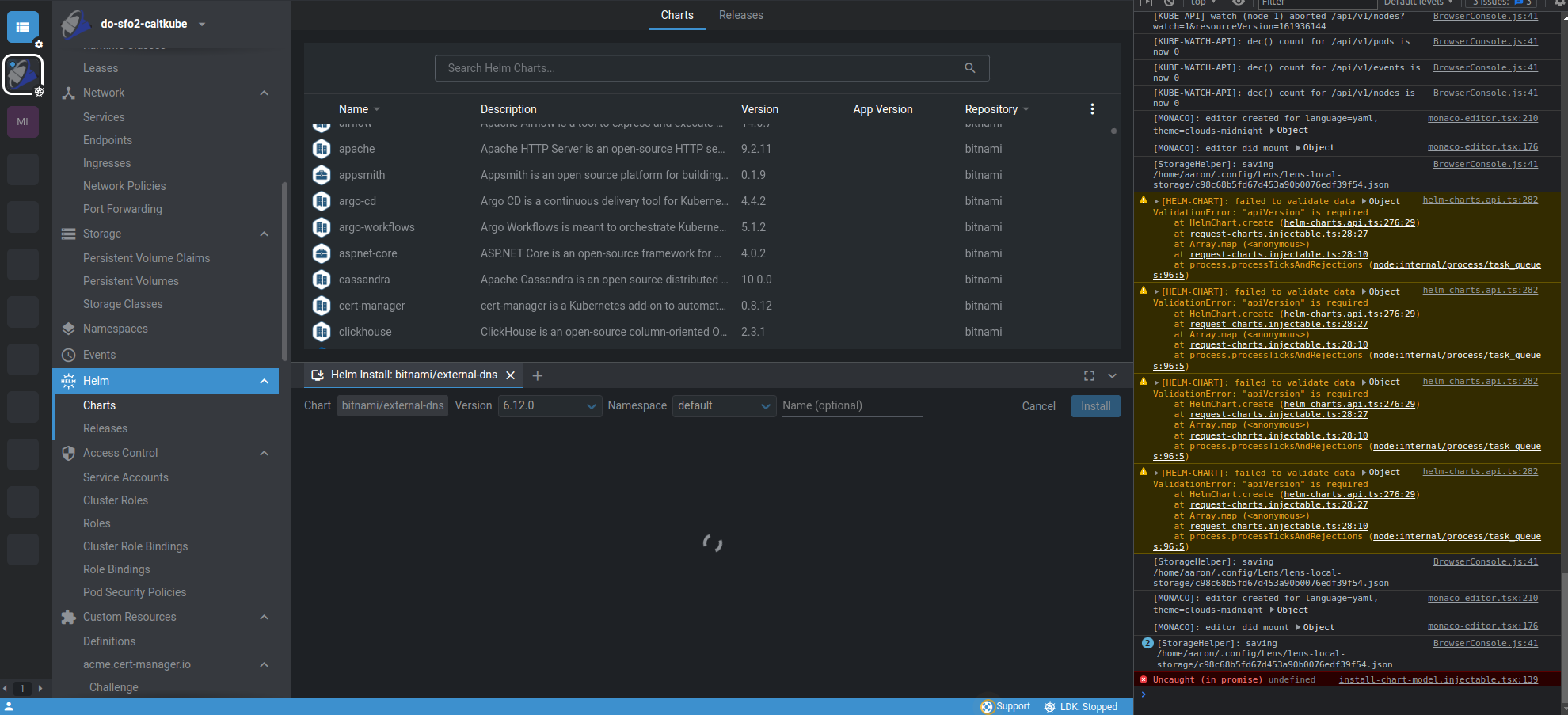Select the MI cluster hotbar icon

click(x=22, y=122)
